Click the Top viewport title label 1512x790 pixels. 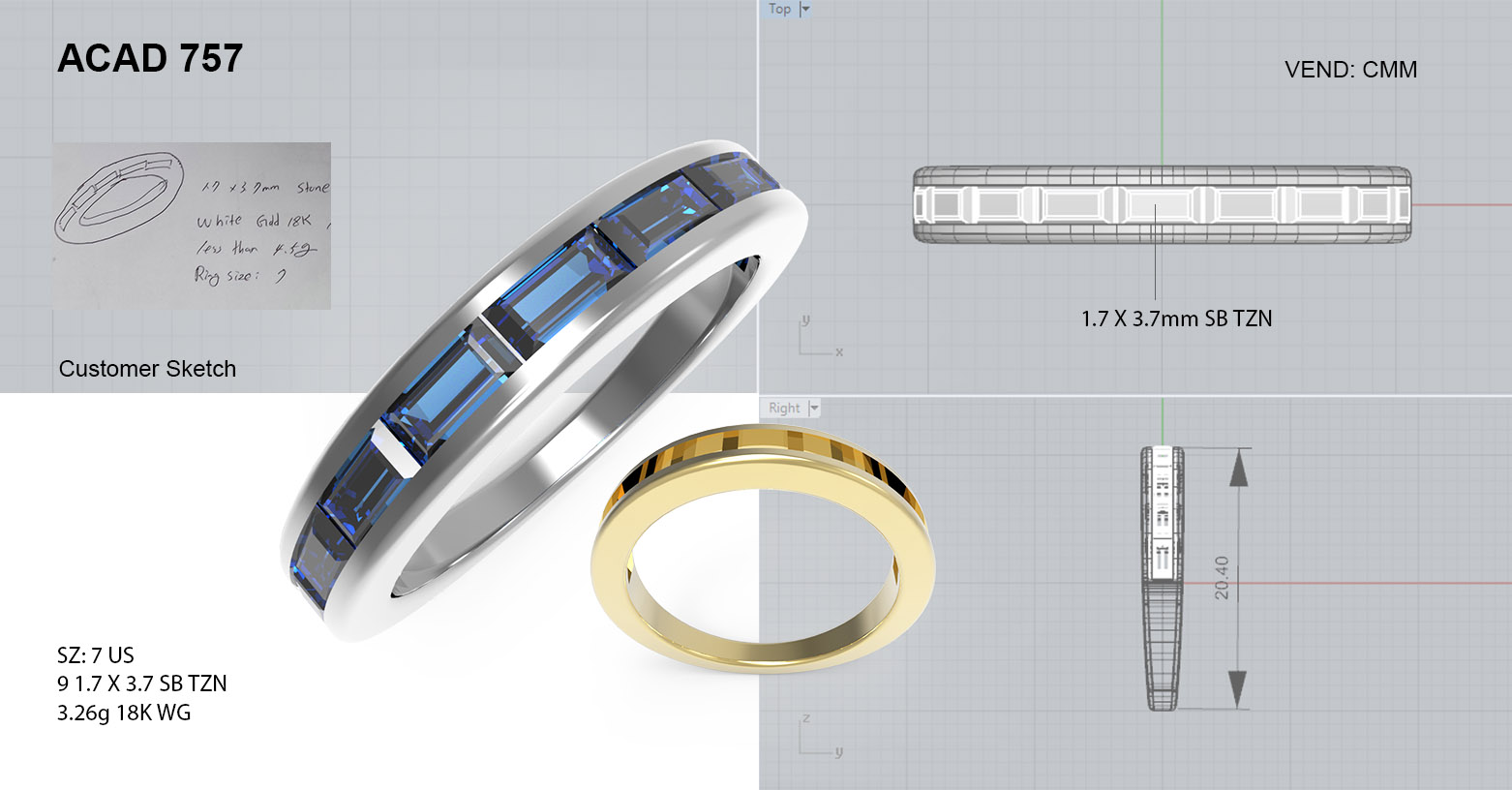point(779,9)
